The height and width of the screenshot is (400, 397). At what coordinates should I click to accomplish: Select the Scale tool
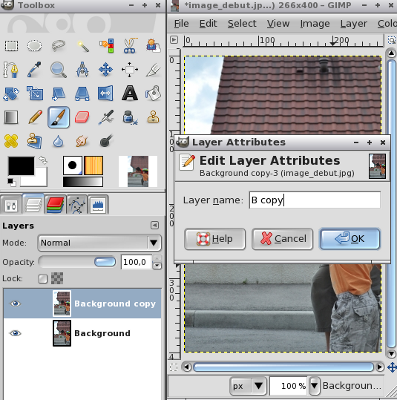tap(35, 93)
